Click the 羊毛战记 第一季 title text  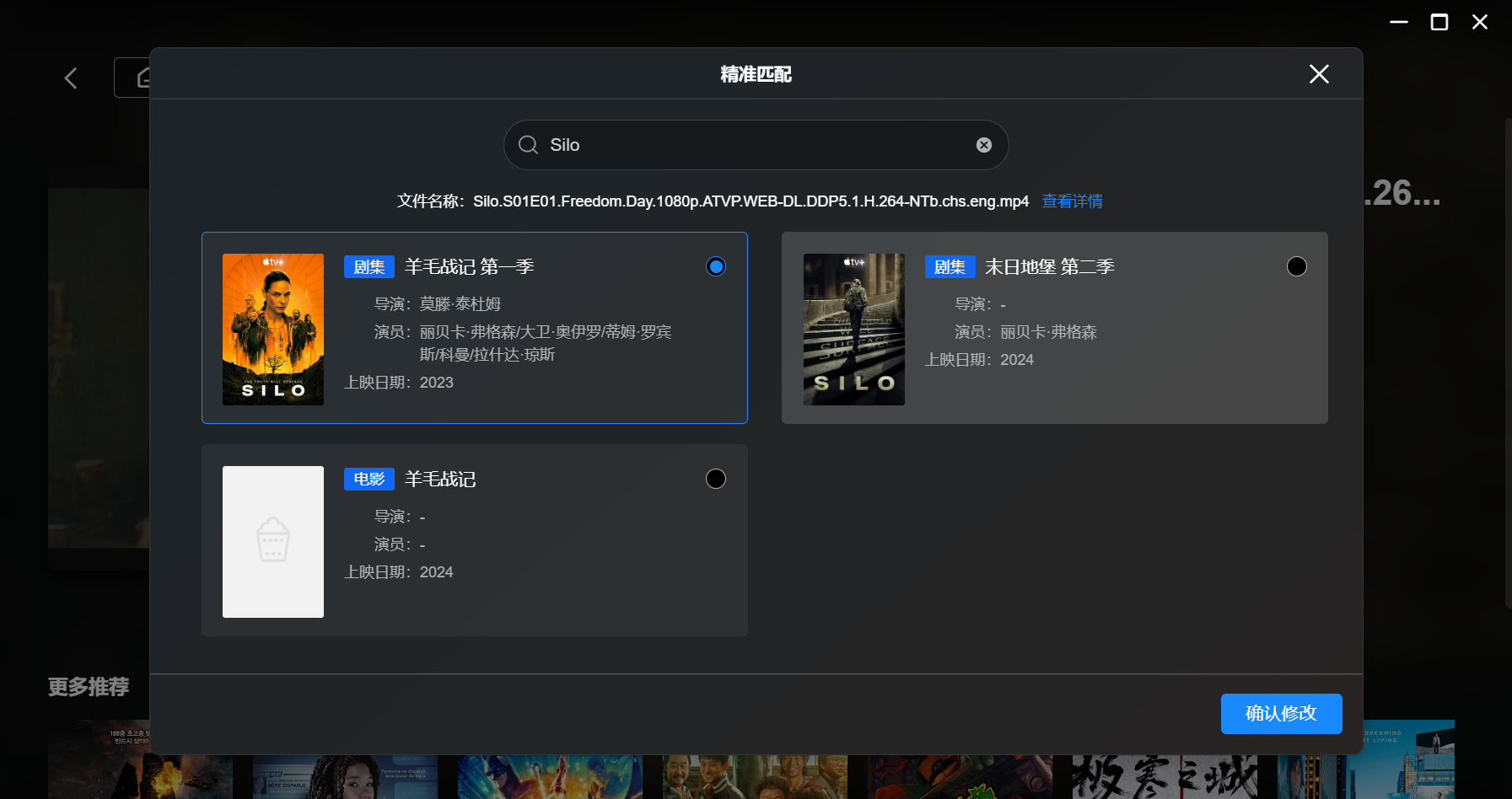point(470,267)
